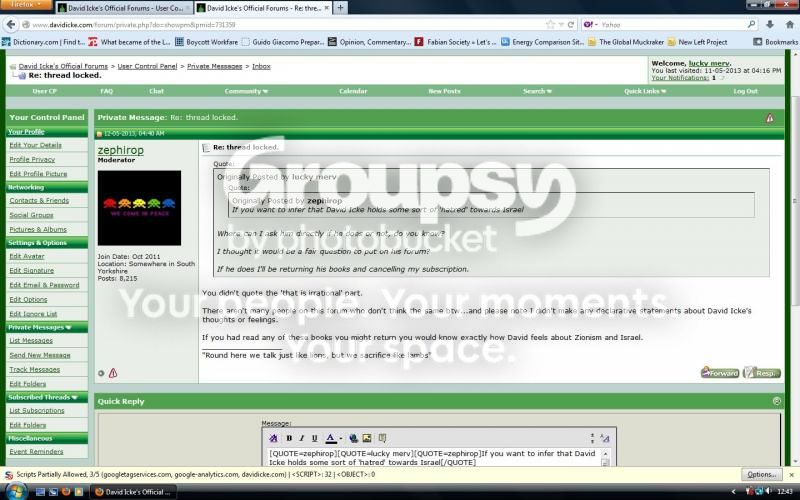
Task: Click the browser Back arrow button
Action: coord(11,24)
